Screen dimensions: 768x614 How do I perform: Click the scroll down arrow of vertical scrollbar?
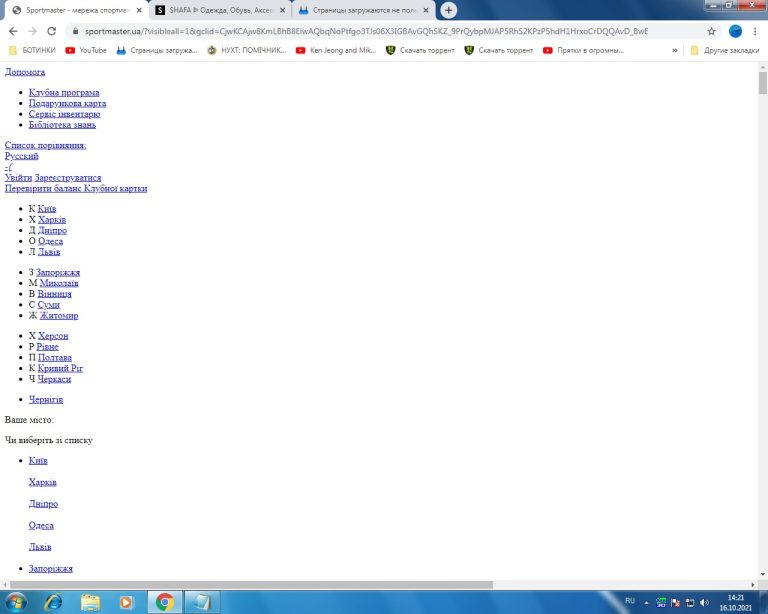[x=763, y=574]
